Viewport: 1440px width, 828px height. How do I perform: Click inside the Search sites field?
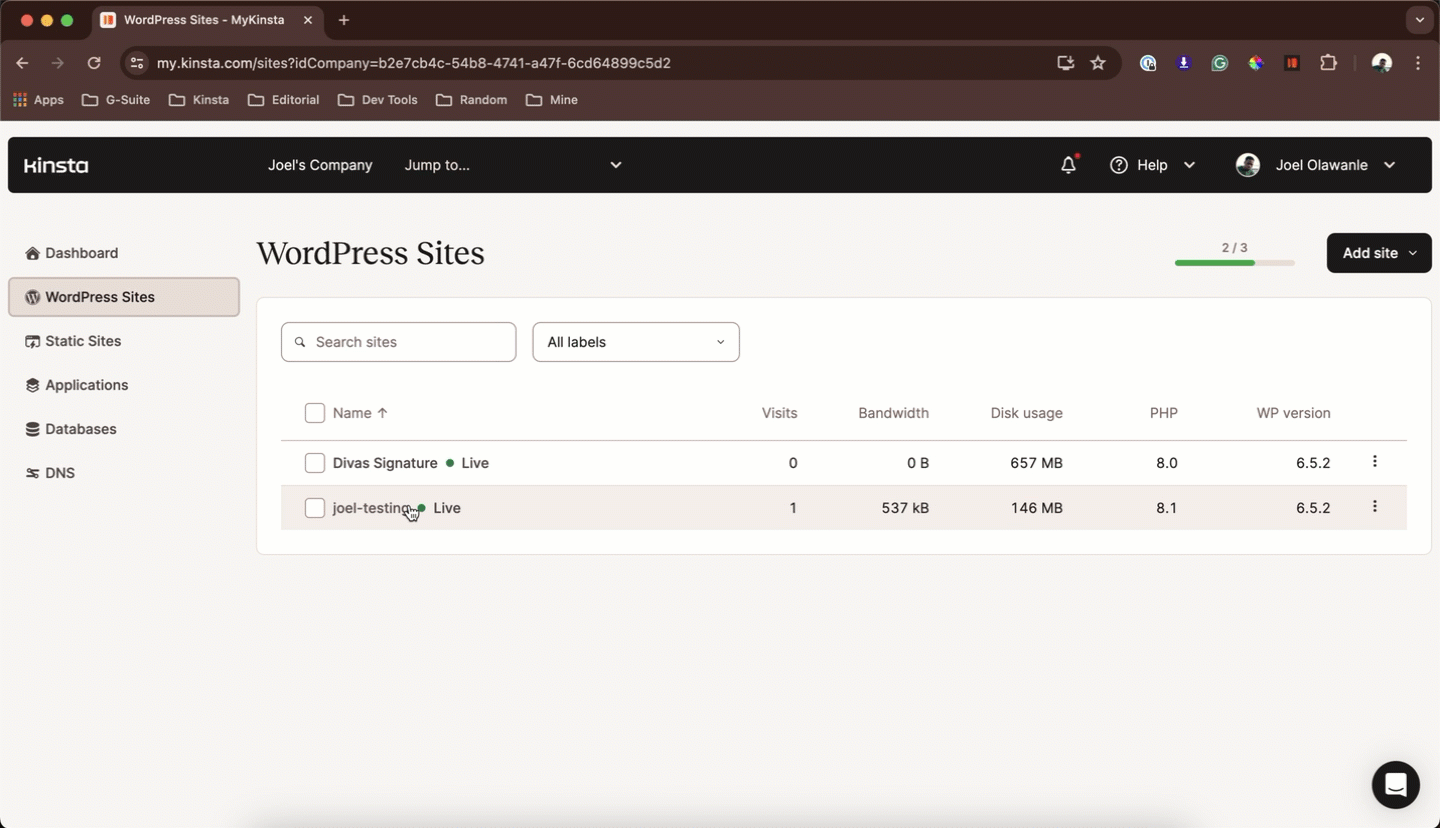(398, 342)
